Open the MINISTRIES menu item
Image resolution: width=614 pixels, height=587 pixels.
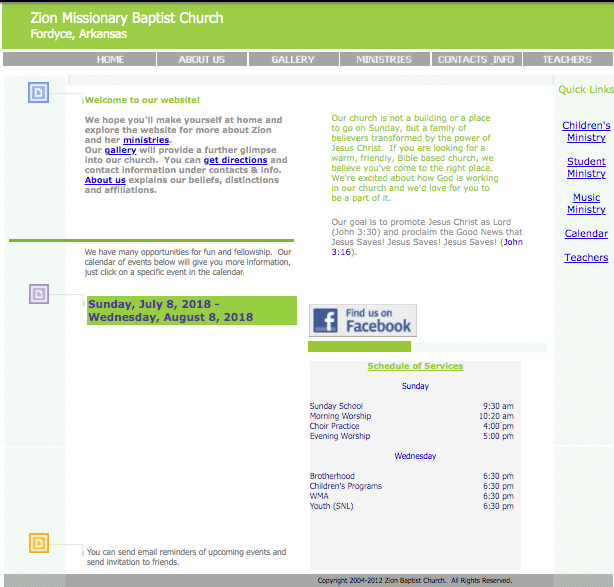tap(383, 60)
